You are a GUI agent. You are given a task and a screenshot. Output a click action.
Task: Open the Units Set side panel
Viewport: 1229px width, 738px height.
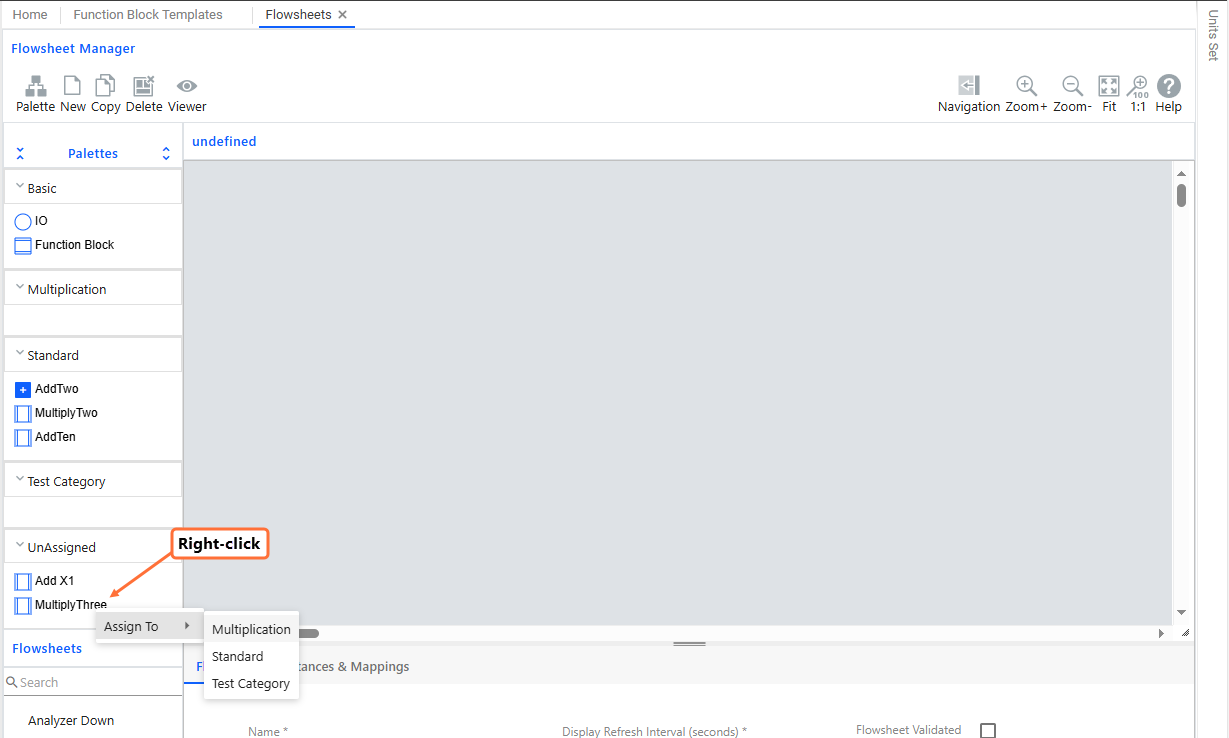point(1213,35)
